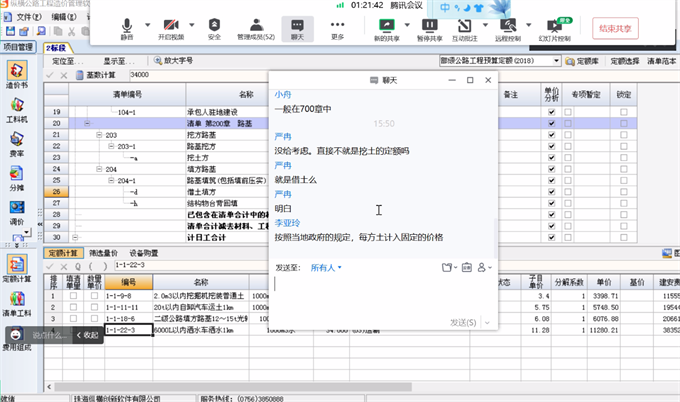
Task: Collapse tree node 203 挖方路基
Action: [x=97, y=135]
